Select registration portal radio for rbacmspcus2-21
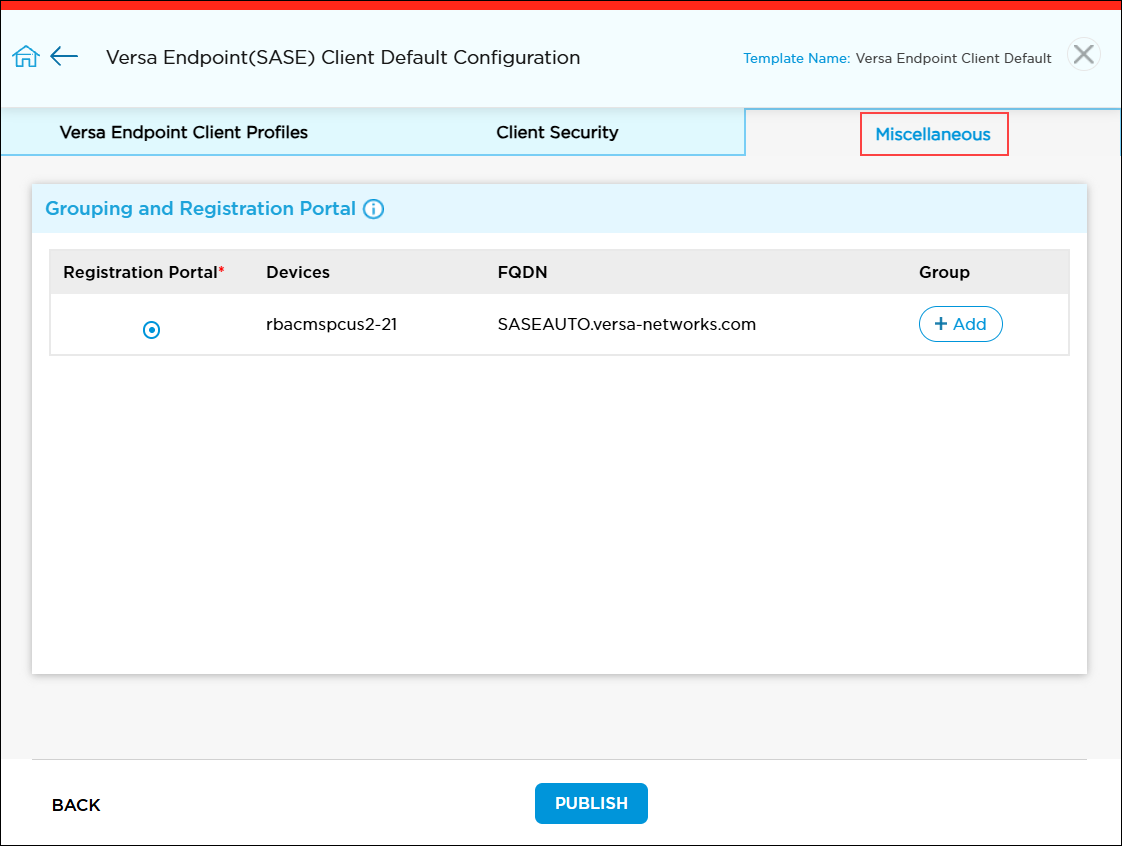The image size is (1122, 846). [x=152, y=329]
